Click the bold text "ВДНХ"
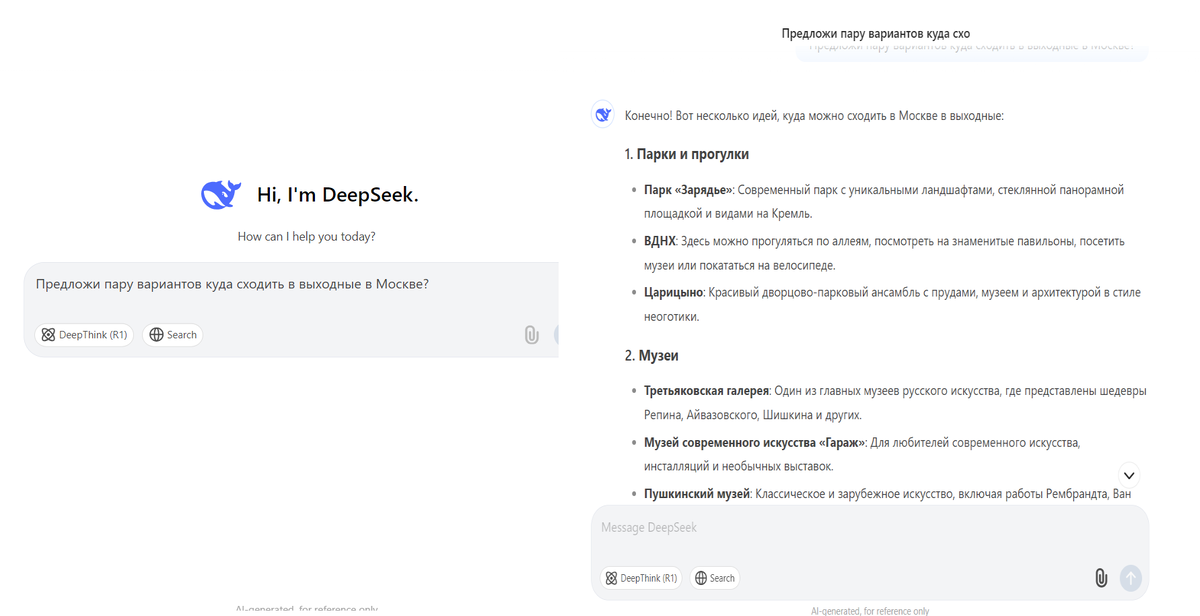This screenshot has width=1200, height=616. 660,241
